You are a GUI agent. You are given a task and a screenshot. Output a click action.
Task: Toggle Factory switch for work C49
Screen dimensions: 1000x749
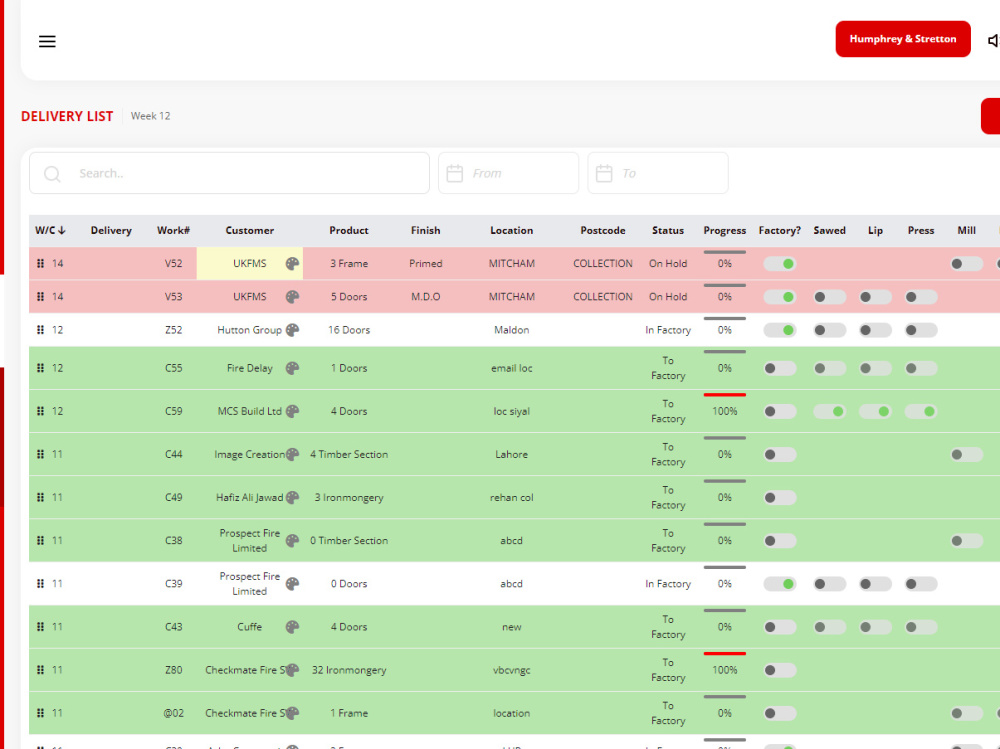pyautogui.click(x=779, y=498)
